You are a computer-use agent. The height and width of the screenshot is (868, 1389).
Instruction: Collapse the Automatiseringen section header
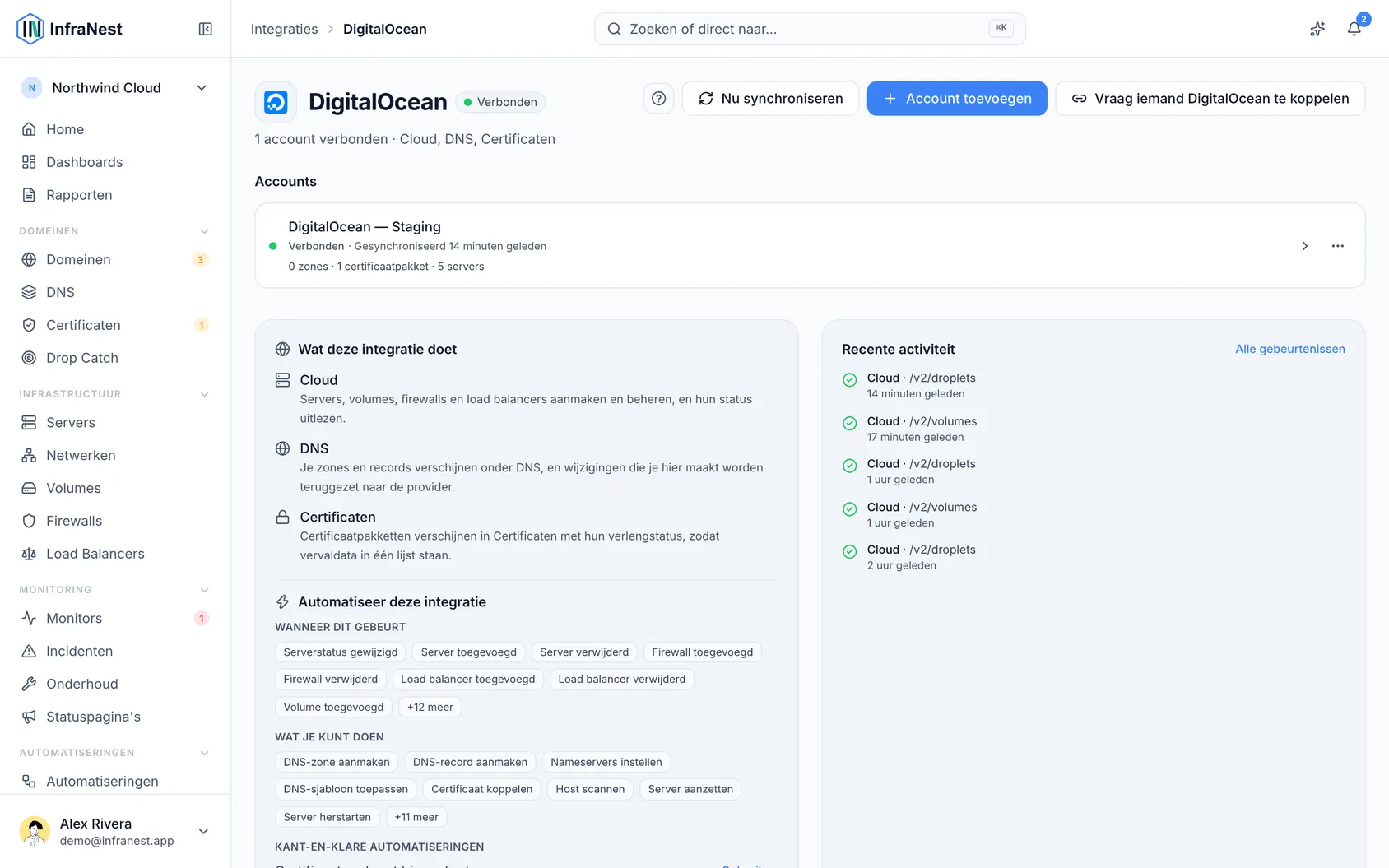[205, 753]
